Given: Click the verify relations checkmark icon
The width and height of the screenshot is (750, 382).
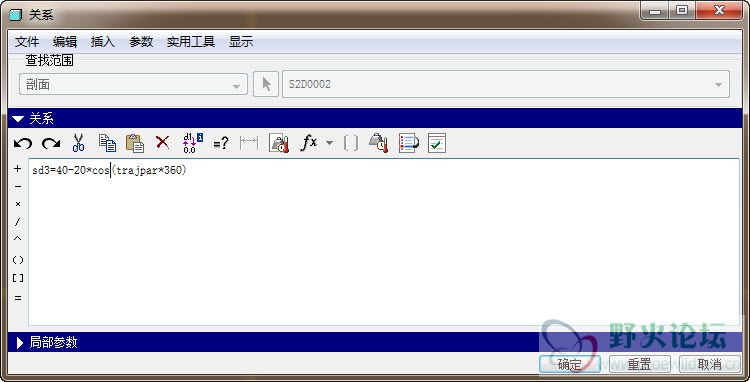Looking at the screenshot, I should click(437, 143).
